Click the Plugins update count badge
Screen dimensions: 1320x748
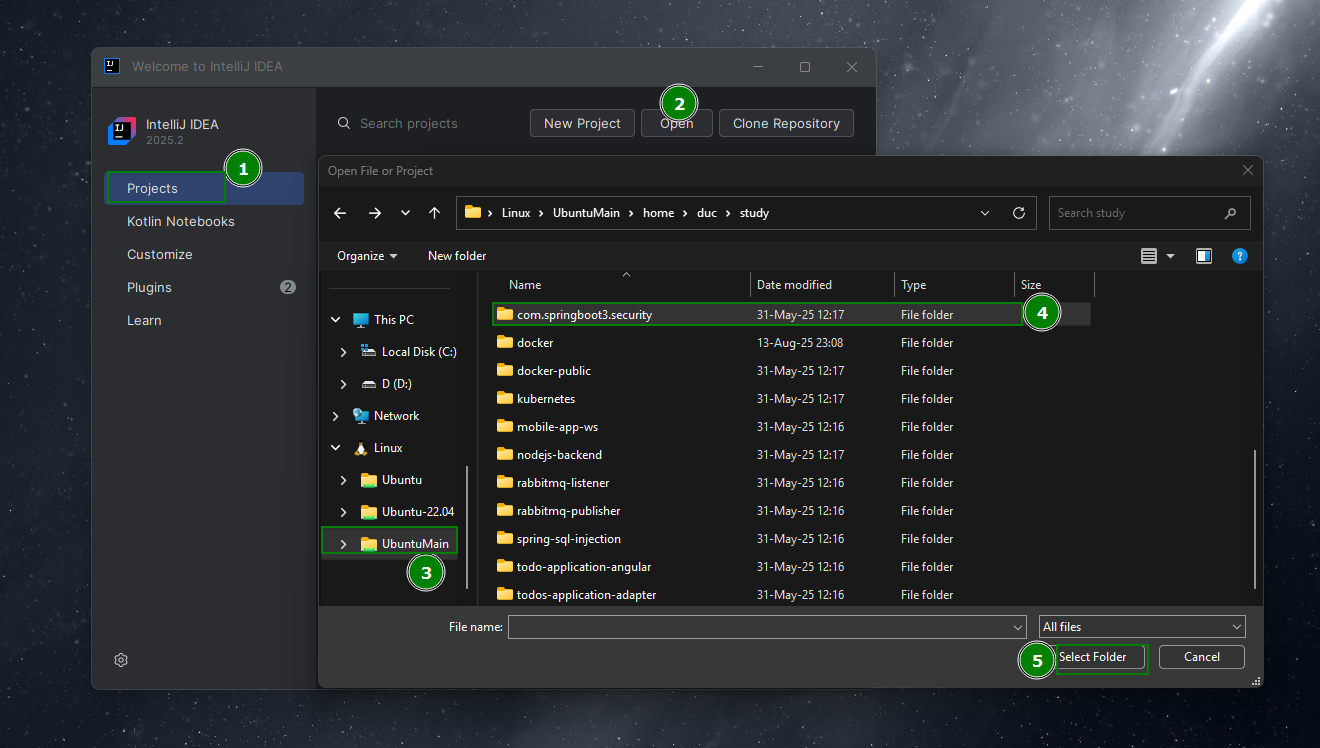(288, 287)
